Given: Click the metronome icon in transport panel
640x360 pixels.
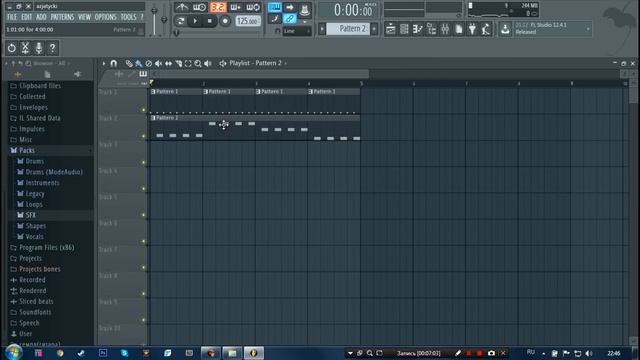Looking at the screenshot, I should (x=182, y=7).
